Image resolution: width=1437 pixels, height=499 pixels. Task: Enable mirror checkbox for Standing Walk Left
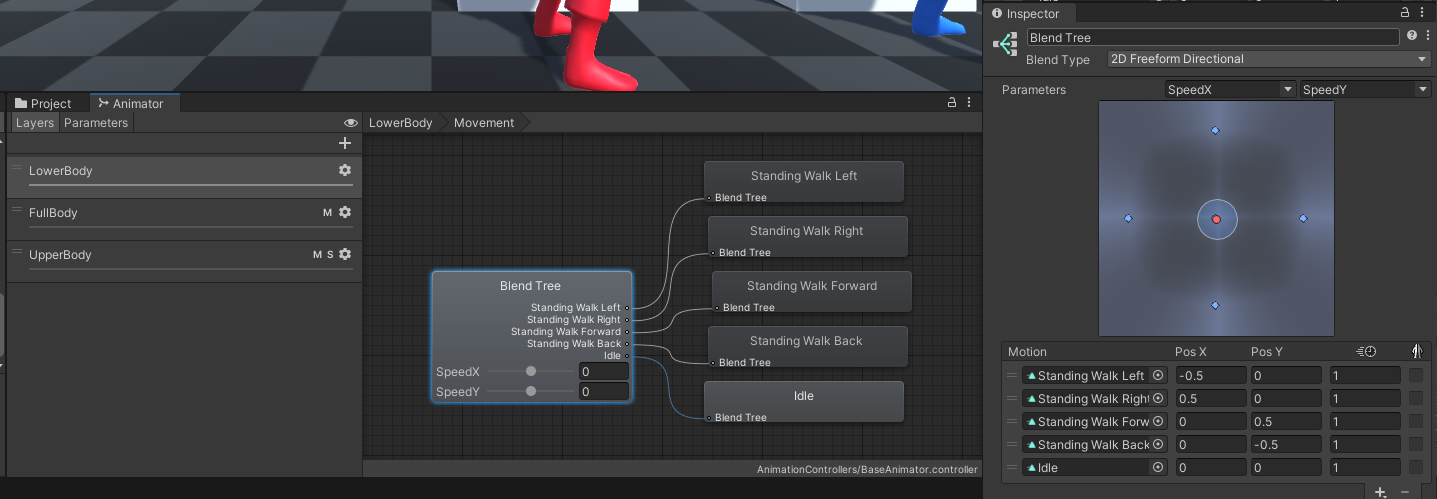[x=1416, y=376]
